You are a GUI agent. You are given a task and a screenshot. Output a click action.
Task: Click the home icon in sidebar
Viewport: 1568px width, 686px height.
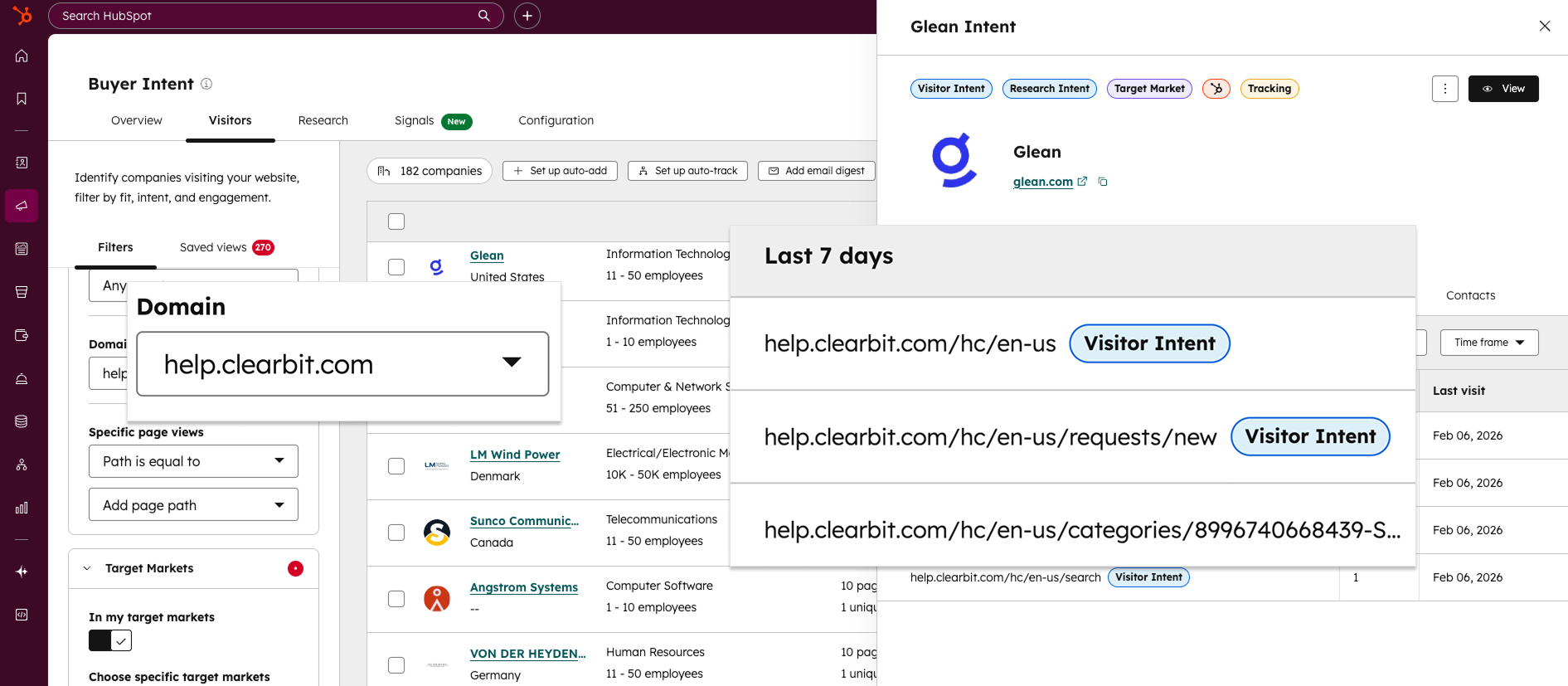pos(22,56)
